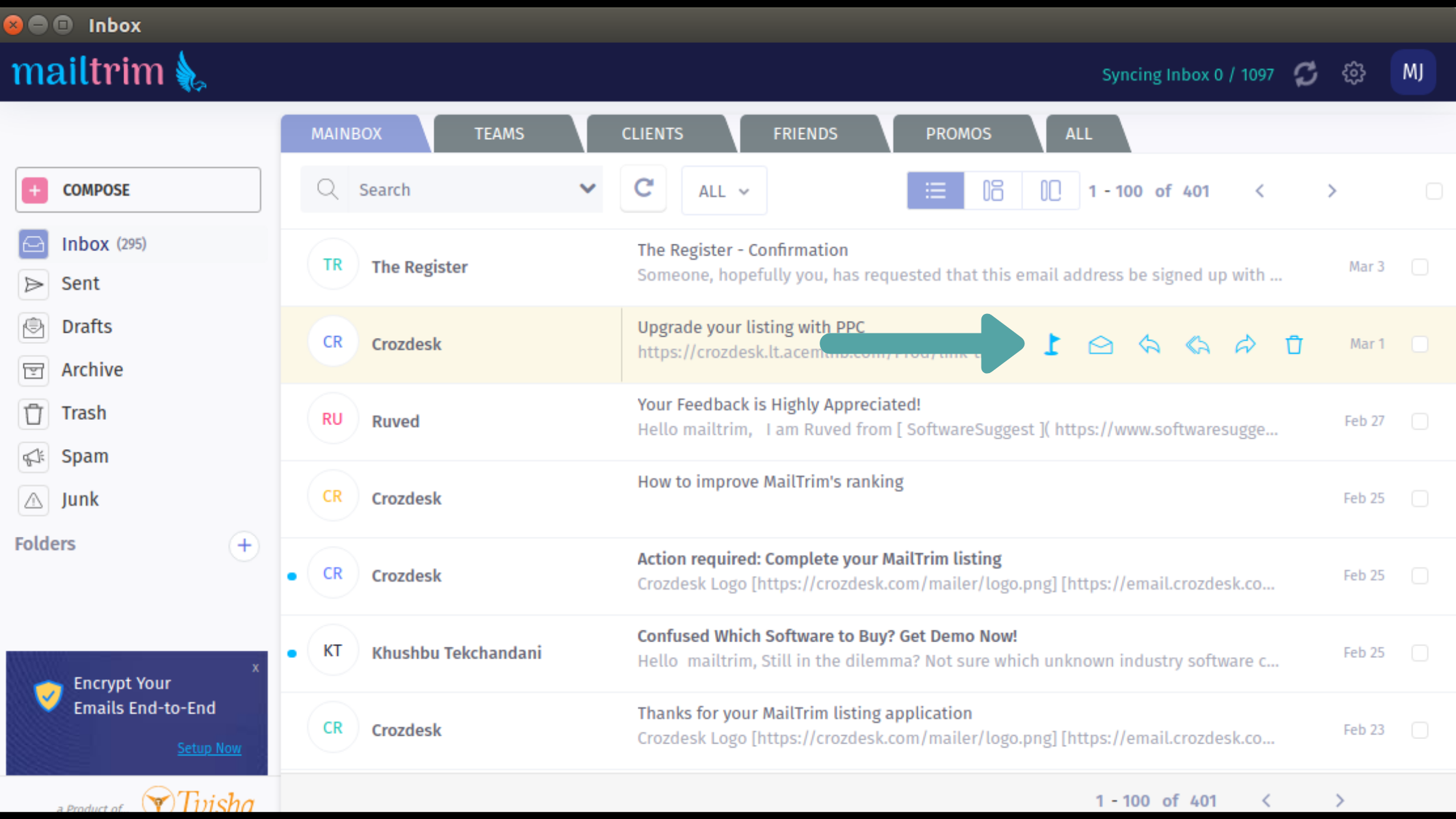Viewport: 1456px width, 819px height.
Task: Expand the search options dropdown arrow
Action: pos(587,189)
